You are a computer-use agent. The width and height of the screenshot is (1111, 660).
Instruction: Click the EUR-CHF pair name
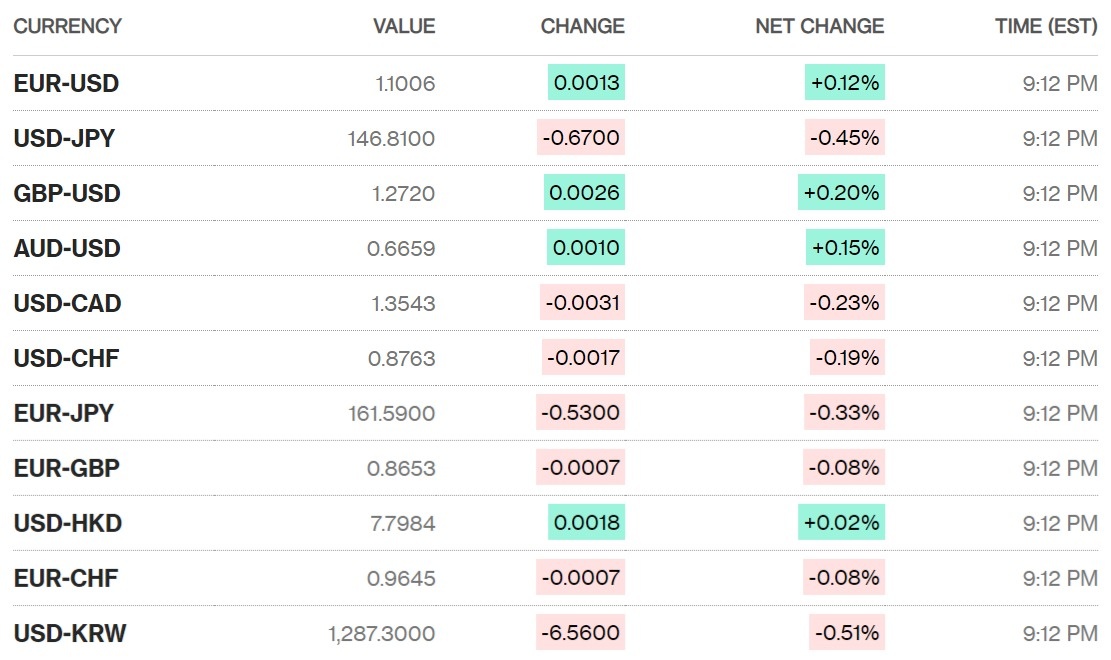66,578
